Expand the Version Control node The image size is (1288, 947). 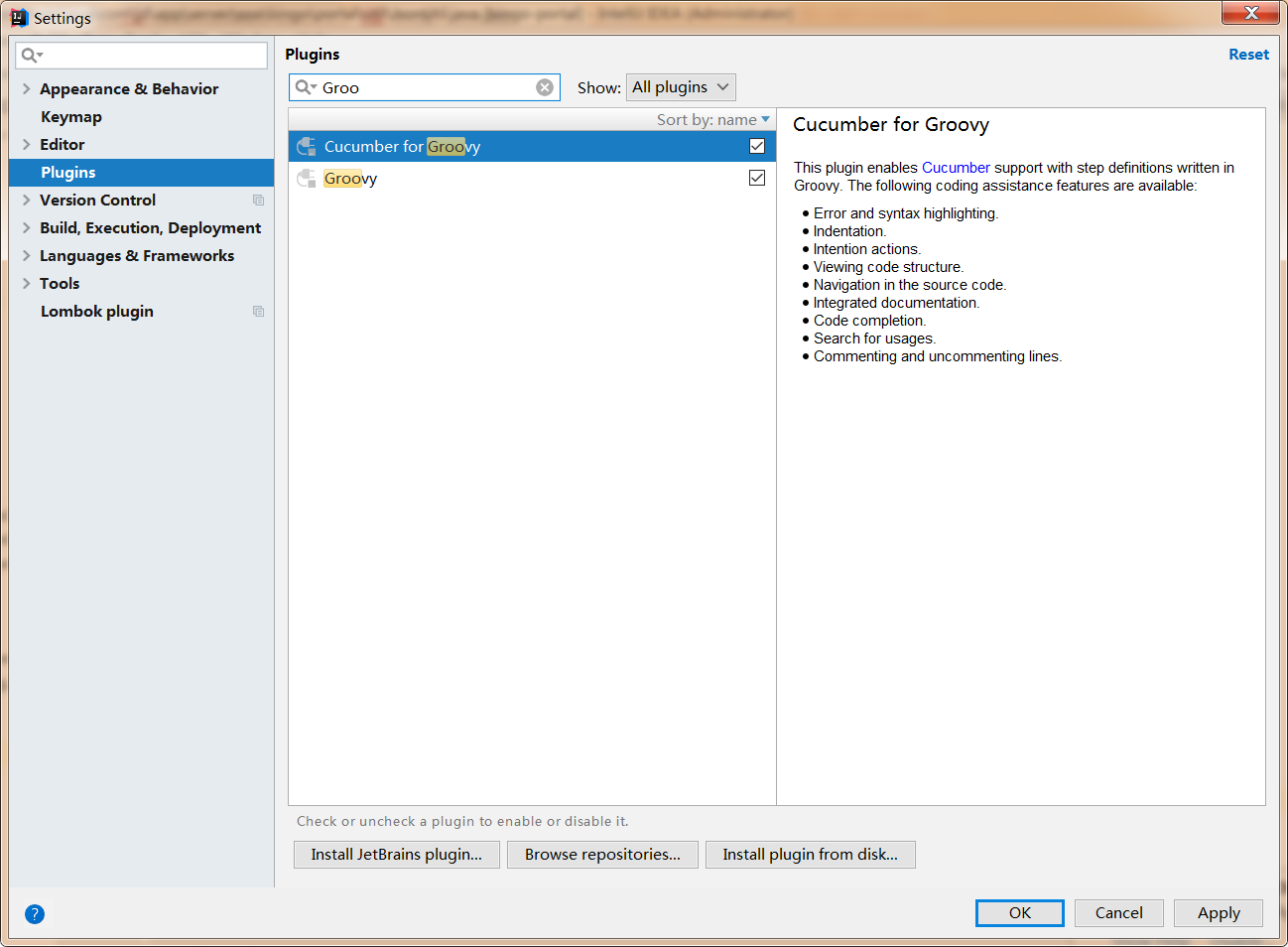pyautogui.click(x=27, y=201)
